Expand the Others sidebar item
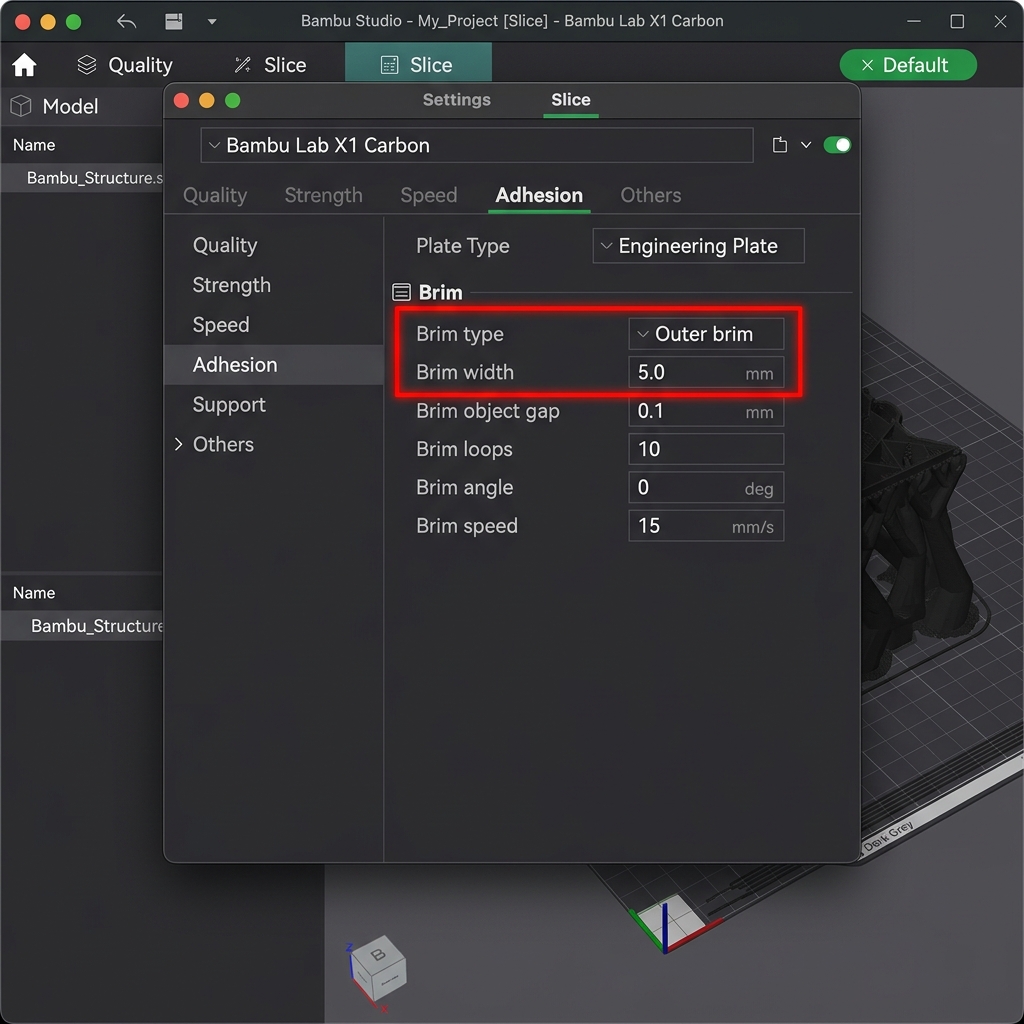 [x=215, y=444]
